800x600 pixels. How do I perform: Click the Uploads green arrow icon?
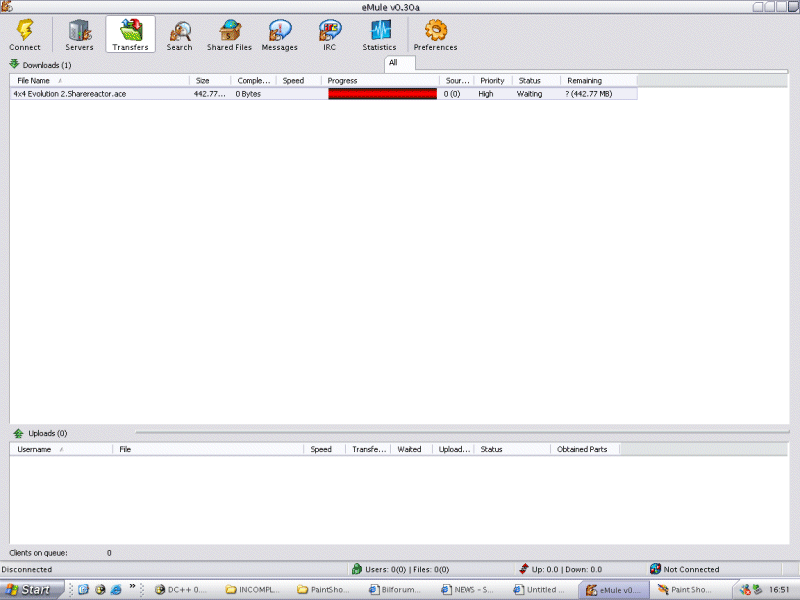pos(18,433)
